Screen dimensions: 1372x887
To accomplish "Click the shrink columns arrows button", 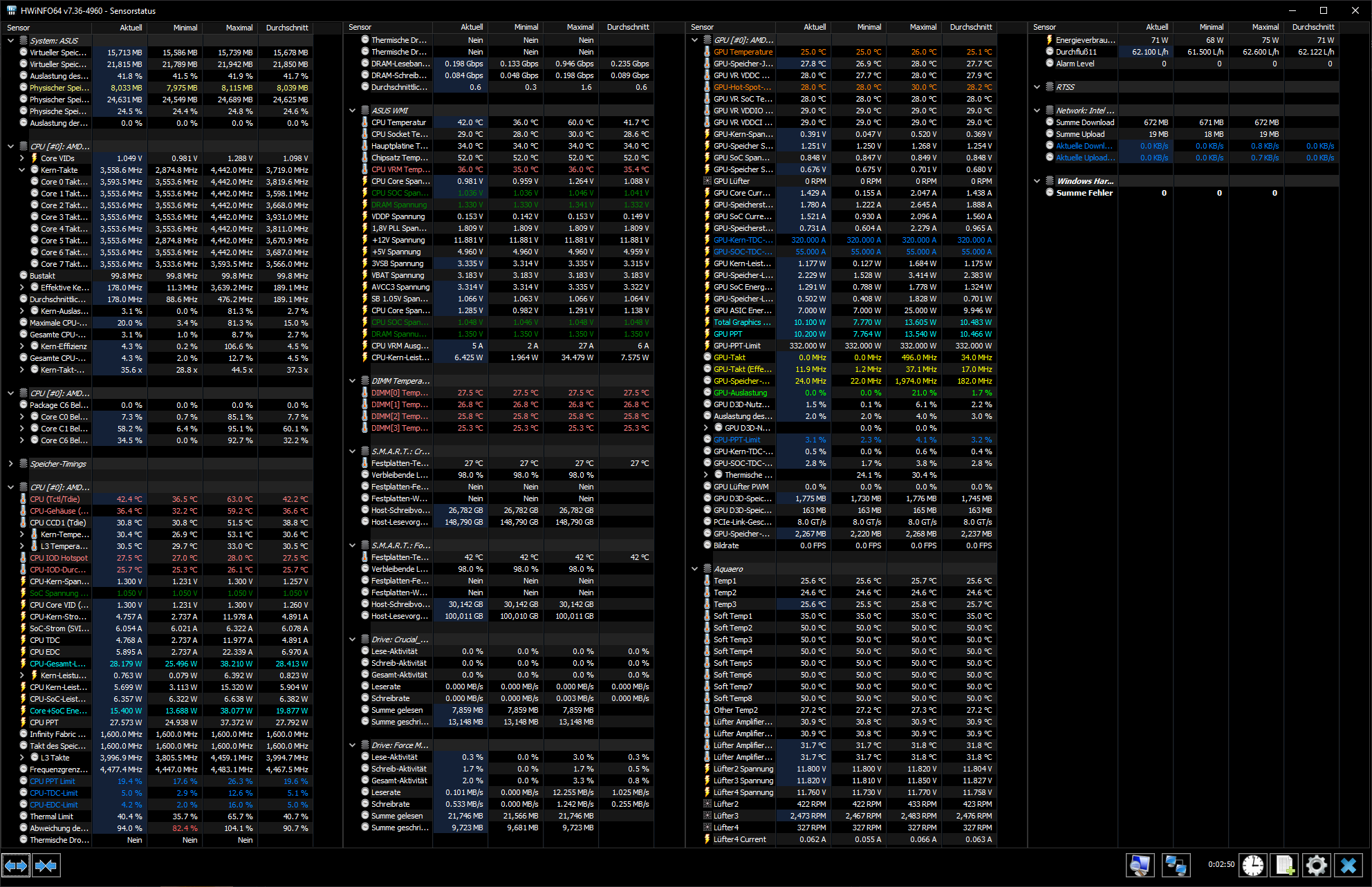I will 46,865.
